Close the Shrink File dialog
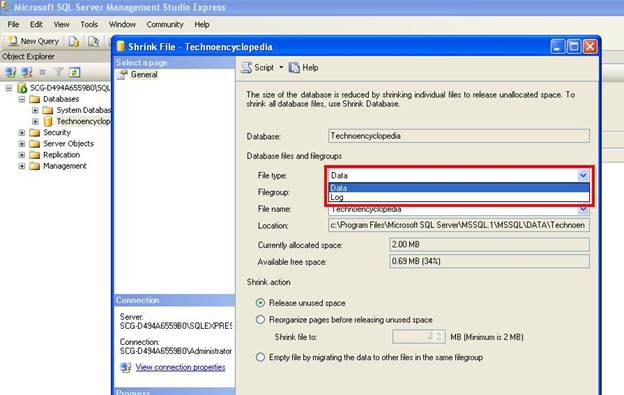Image resolution: width=624 pixels, height=395 pixels. tap(590, 47)
